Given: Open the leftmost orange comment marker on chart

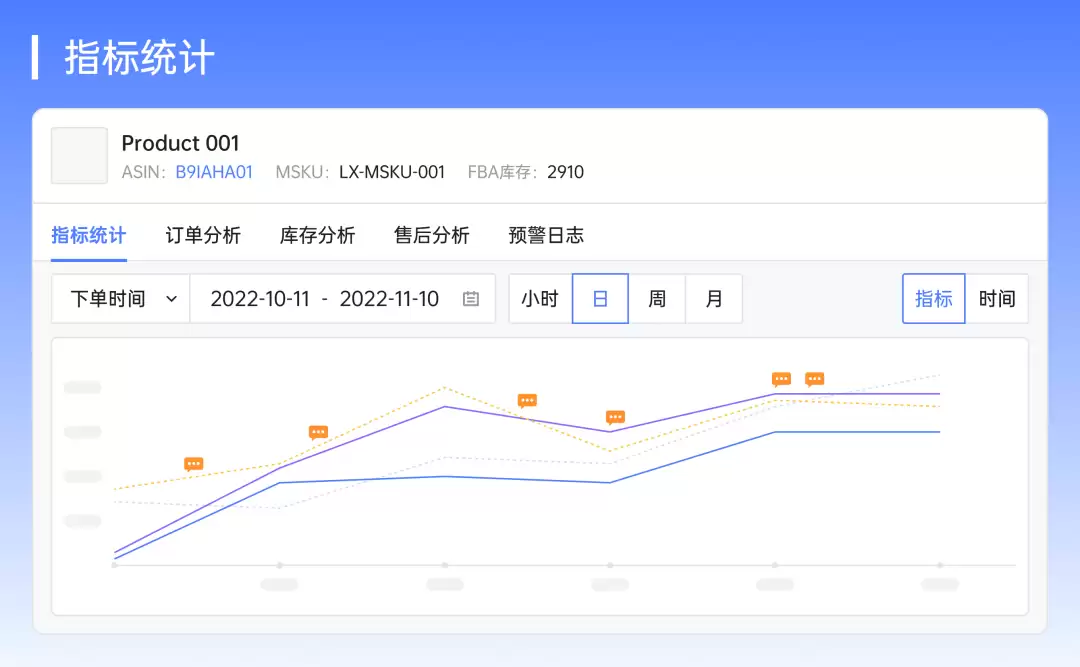Looking at the screenshot, I should tap(194, 464).
